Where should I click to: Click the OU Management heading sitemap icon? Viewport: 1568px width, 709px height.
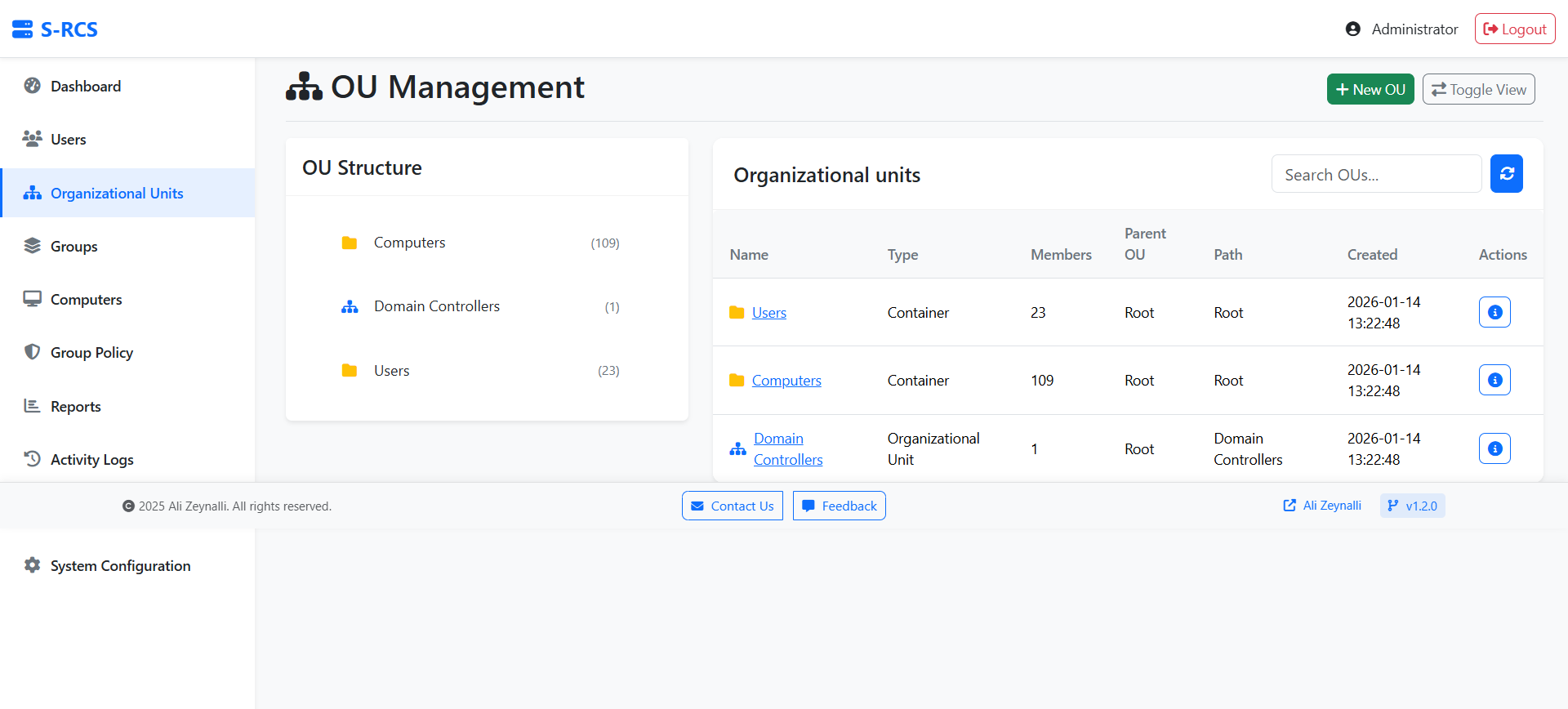(x=304, y=87)
